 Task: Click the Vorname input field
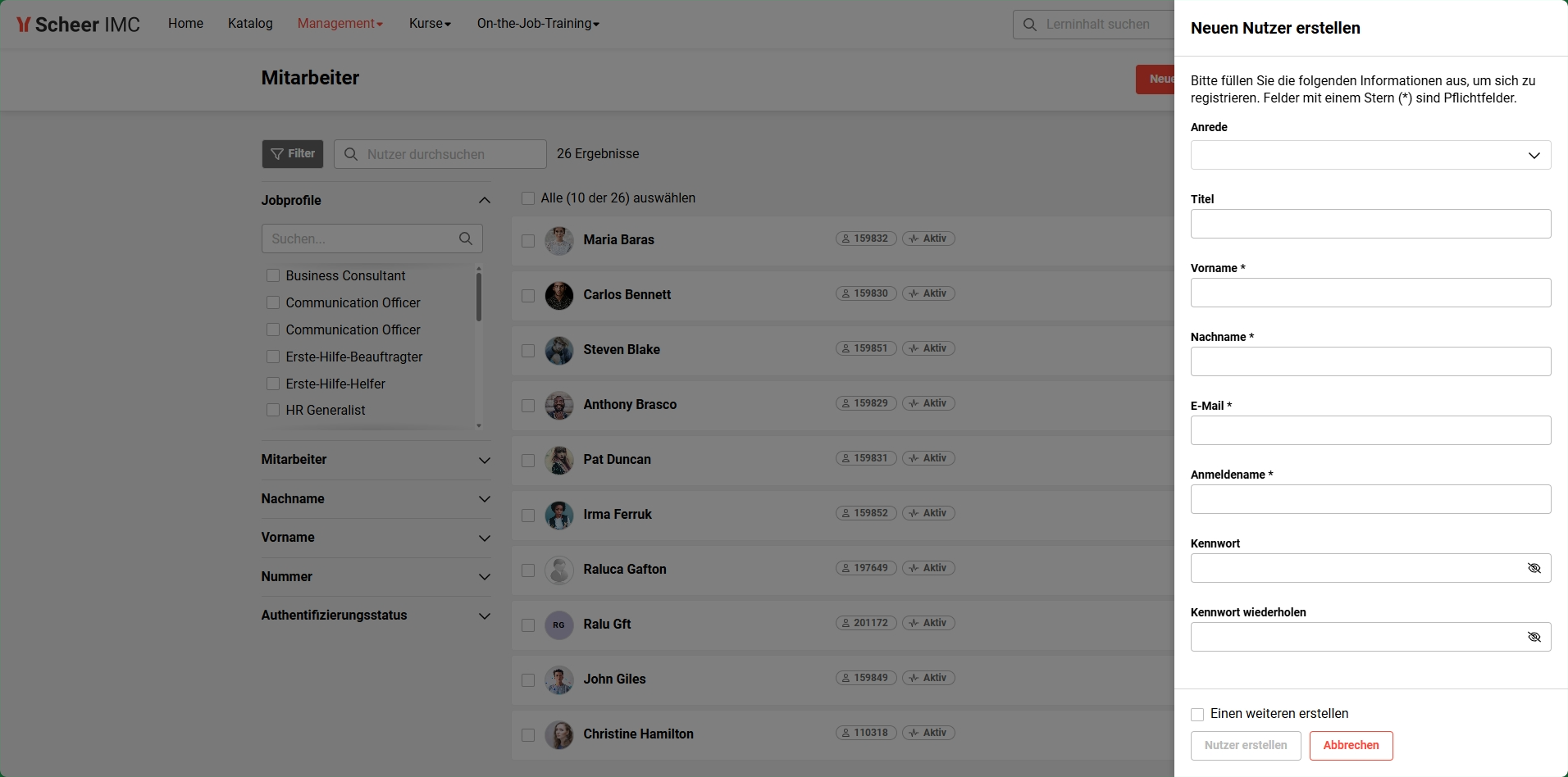pyautogui.click(x=1370, y=293)
